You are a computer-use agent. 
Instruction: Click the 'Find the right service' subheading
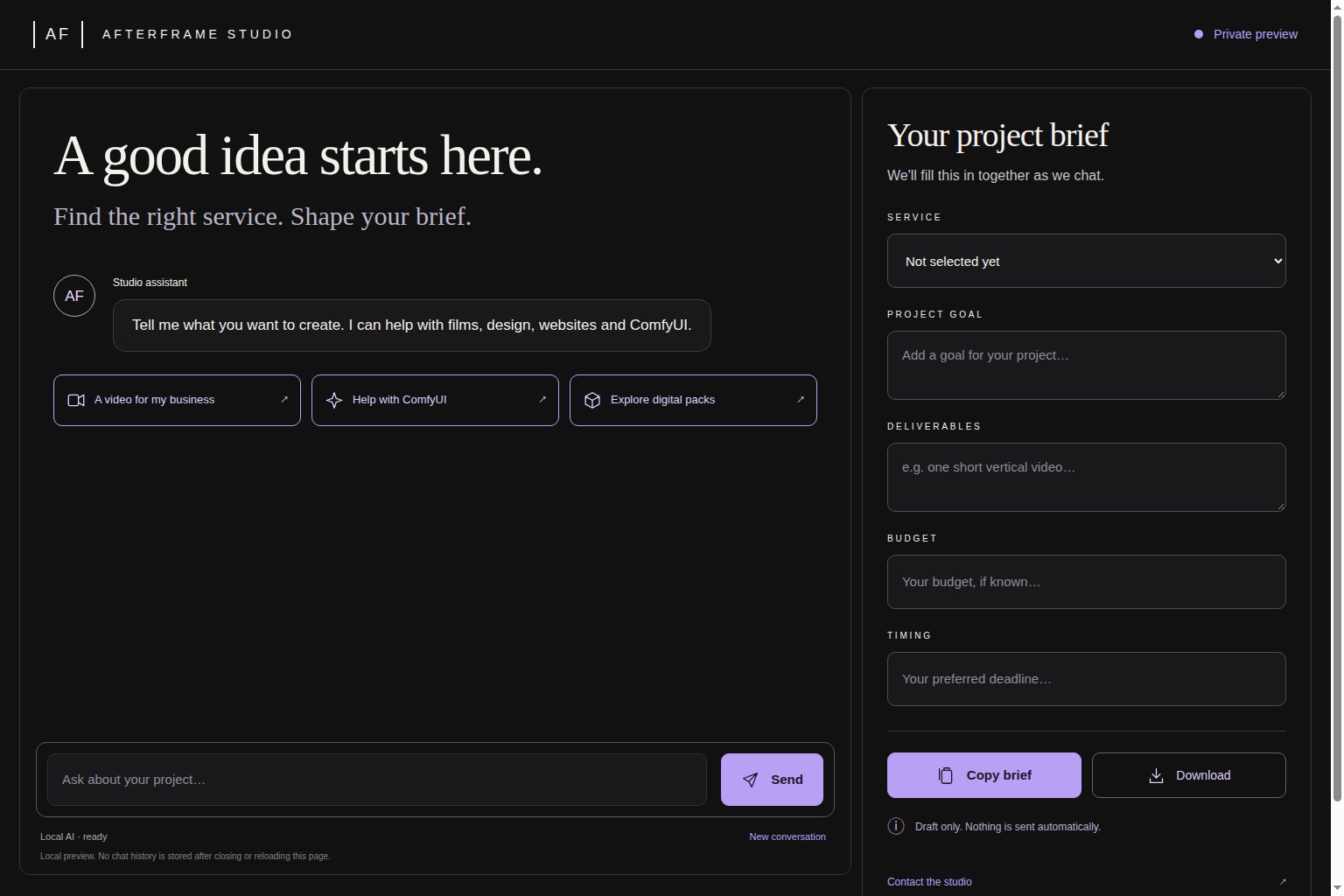[262, 216]
